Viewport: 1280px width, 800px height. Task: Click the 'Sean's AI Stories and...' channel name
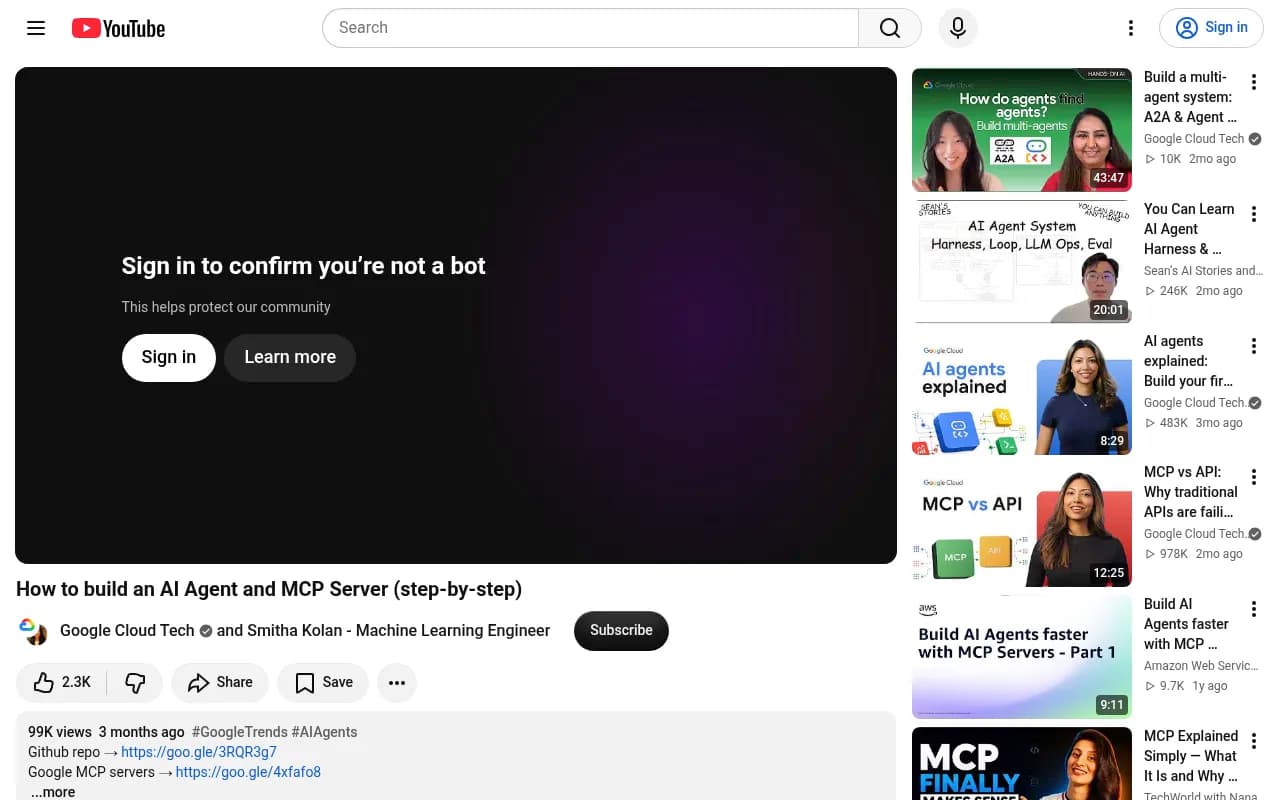[1203, 271]
